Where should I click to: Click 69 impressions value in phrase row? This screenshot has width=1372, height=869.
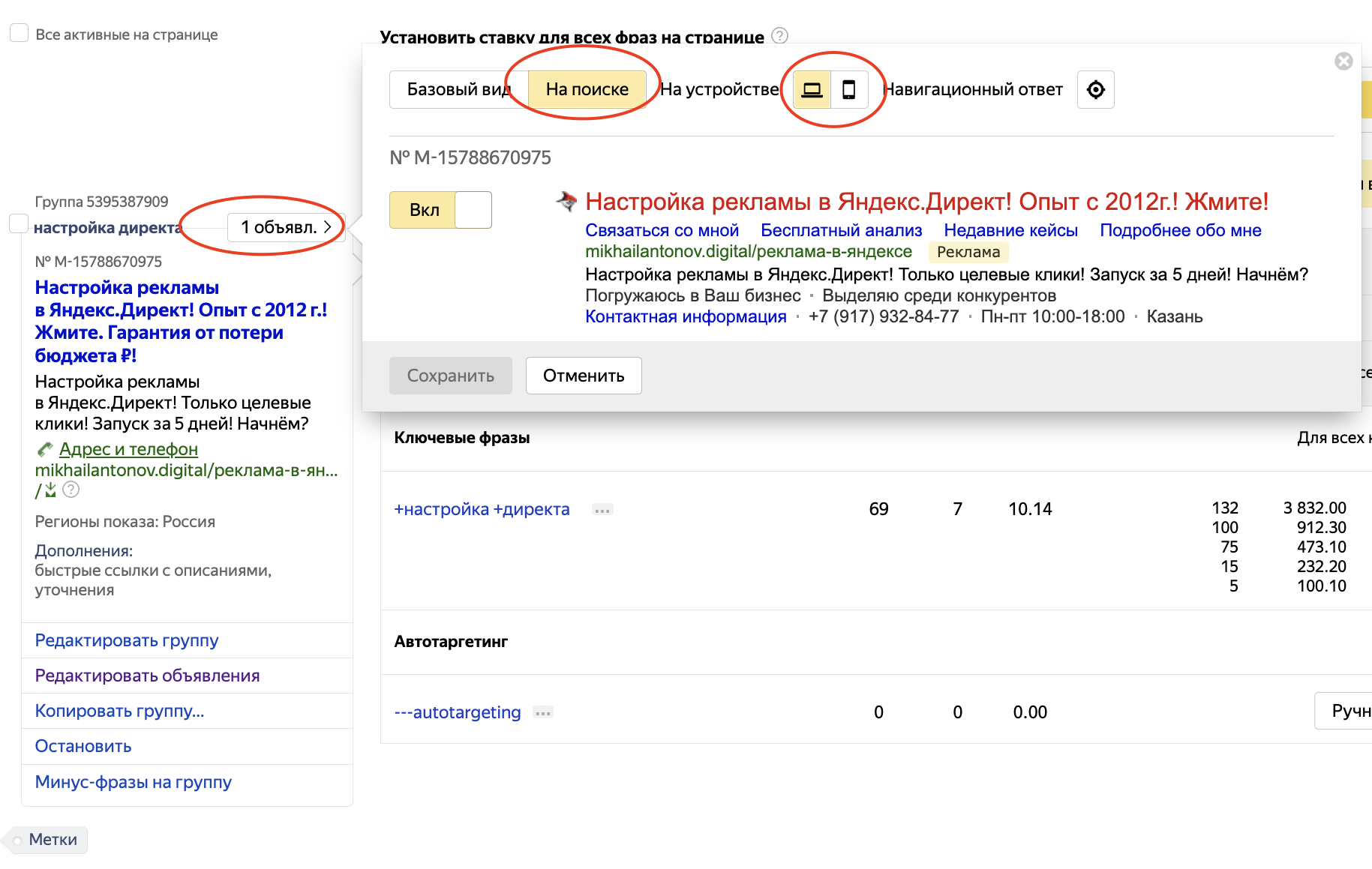pyautogui.click(x=878, y=509)
